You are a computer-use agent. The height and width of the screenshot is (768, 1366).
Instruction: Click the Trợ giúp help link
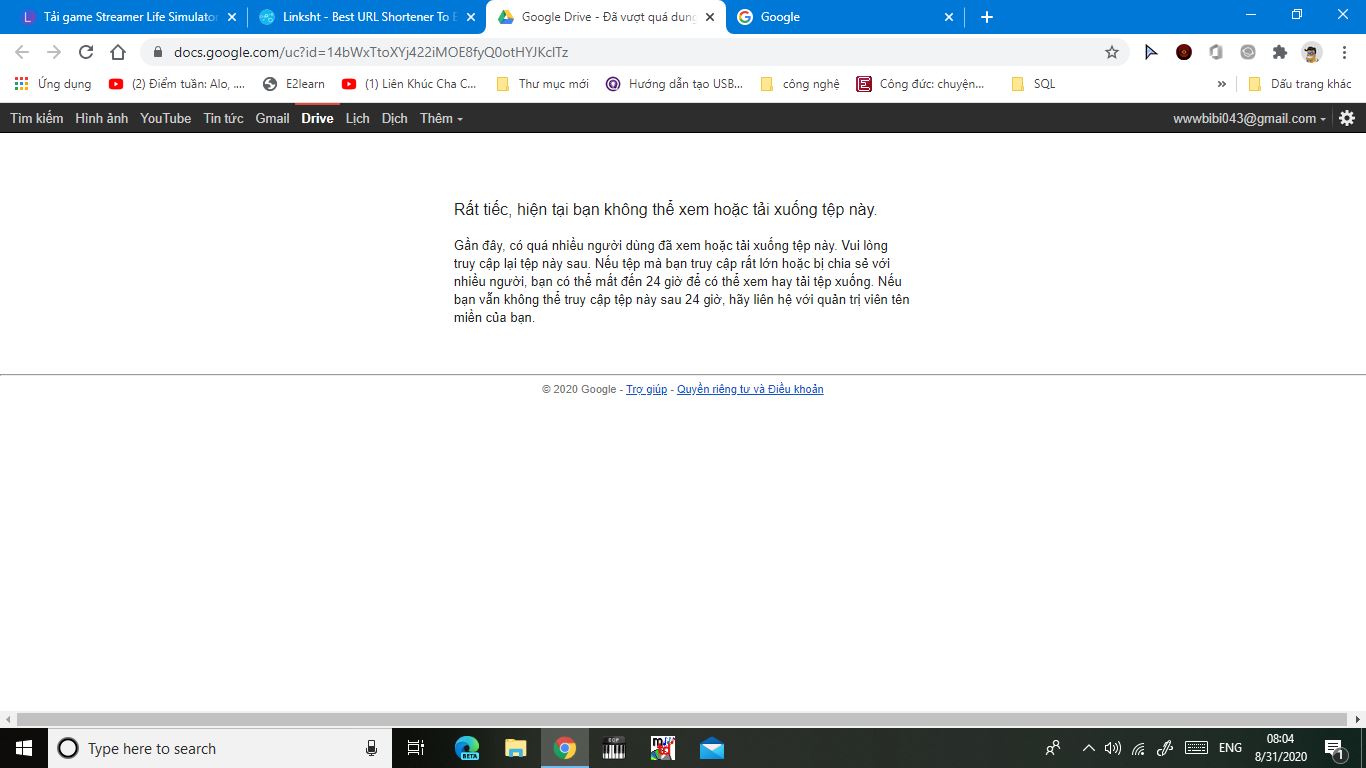646,389
